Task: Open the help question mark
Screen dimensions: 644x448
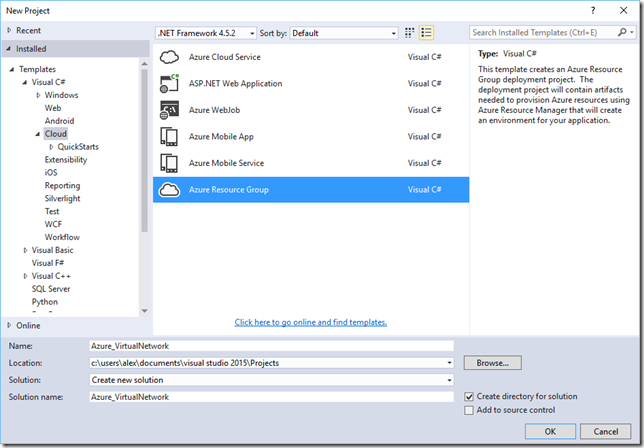Action: (593, 11)
